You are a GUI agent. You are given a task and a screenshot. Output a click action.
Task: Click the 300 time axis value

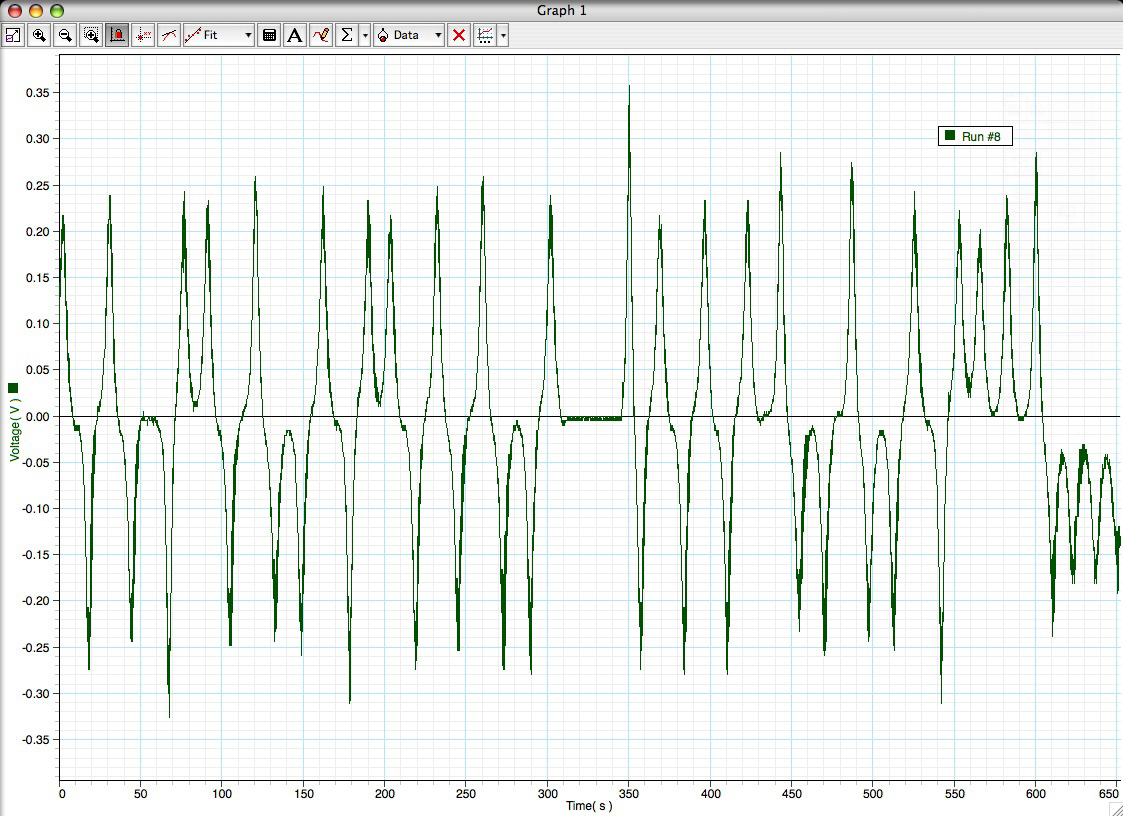click(547, 794)
